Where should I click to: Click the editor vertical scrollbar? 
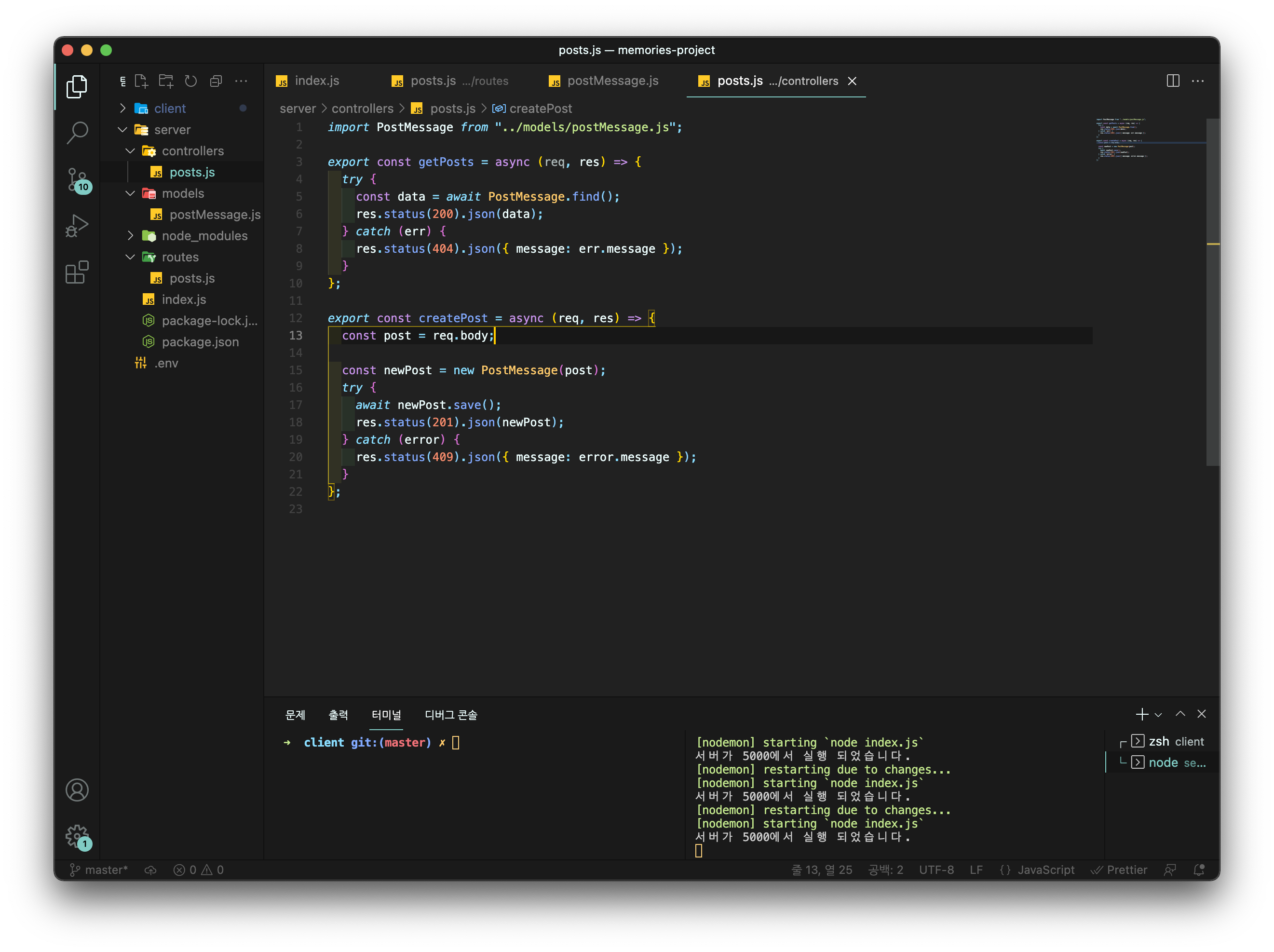point(1212,292)
